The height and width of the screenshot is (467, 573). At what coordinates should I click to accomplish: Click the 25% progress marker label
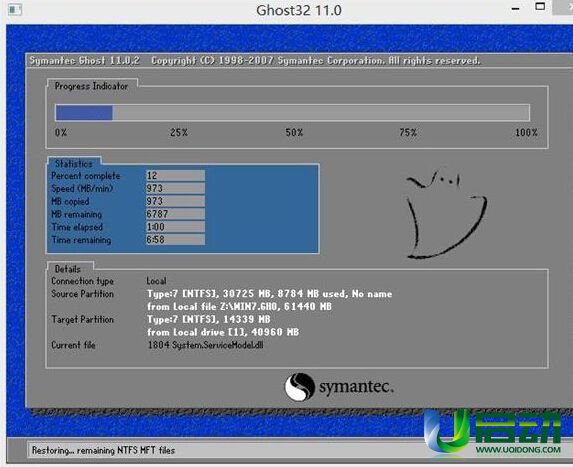(179, 132)
